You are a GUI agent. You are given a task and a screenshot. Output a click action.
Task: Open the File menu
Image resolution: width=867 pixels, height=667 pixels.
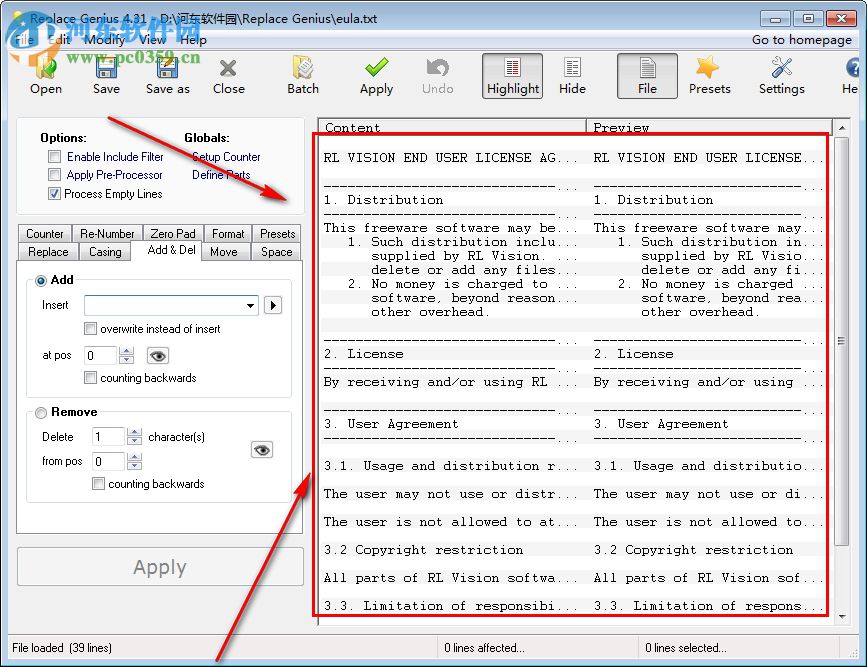[x=24, y=40]
